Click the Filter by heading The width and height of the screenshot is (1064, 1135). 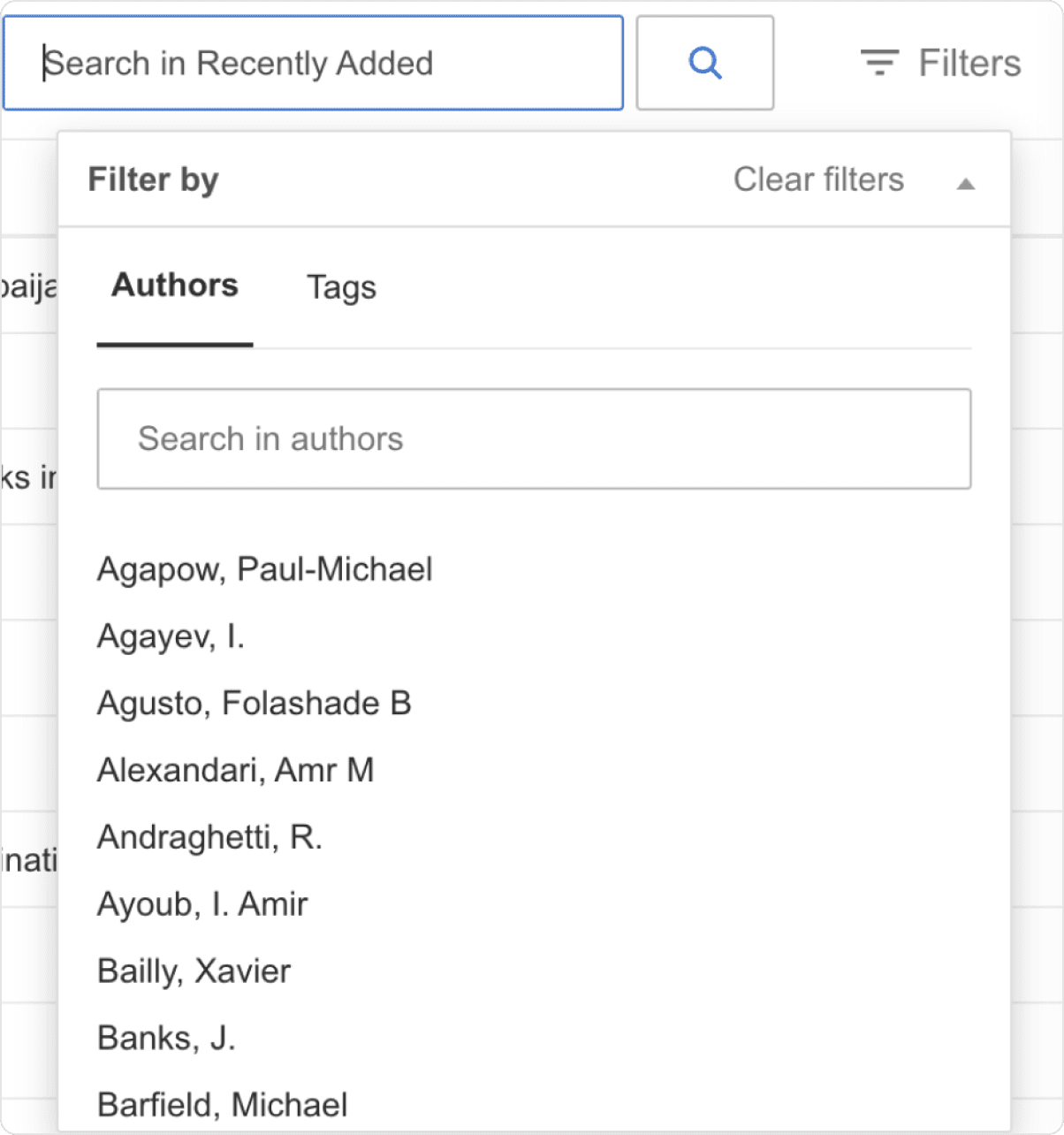click(x=153, y=179)
